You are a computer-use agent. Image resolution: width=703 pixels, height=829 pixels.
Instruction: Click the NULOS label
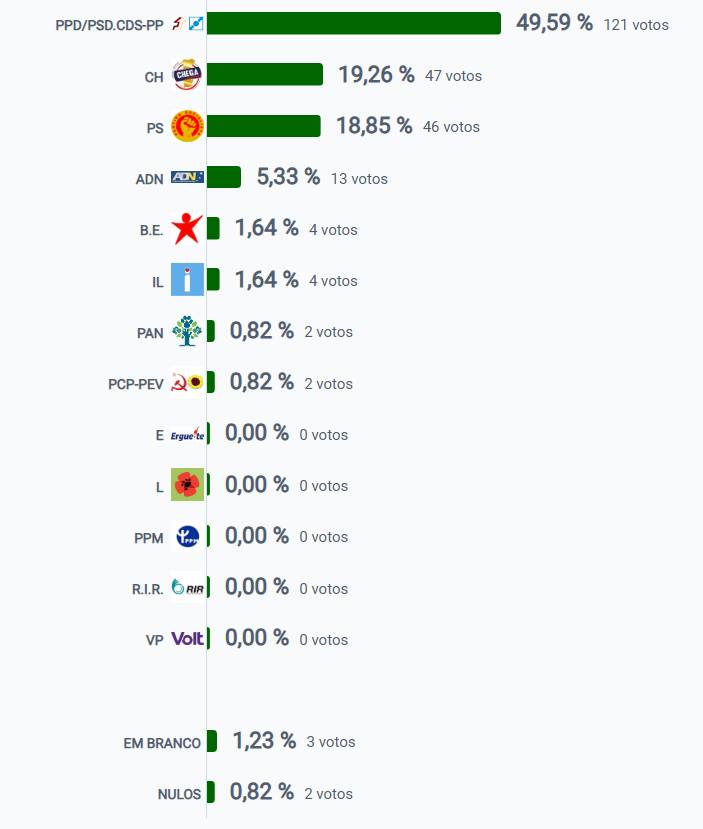[179, 794]
